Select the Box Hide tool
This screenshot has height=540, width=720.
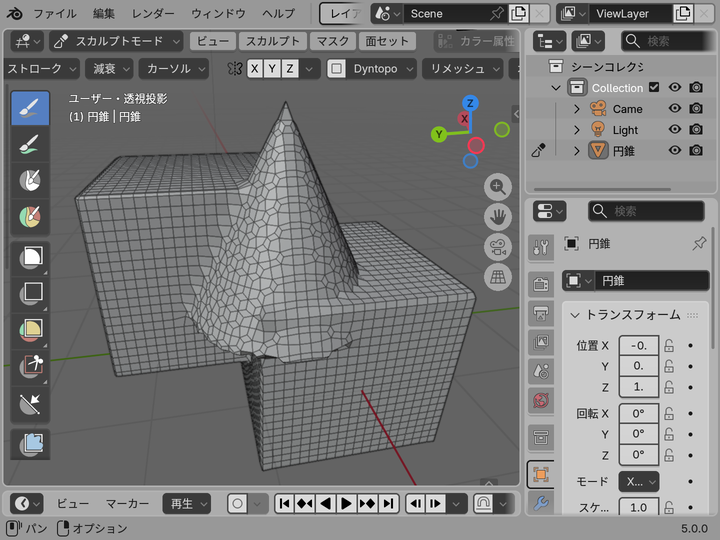[30, 293]
